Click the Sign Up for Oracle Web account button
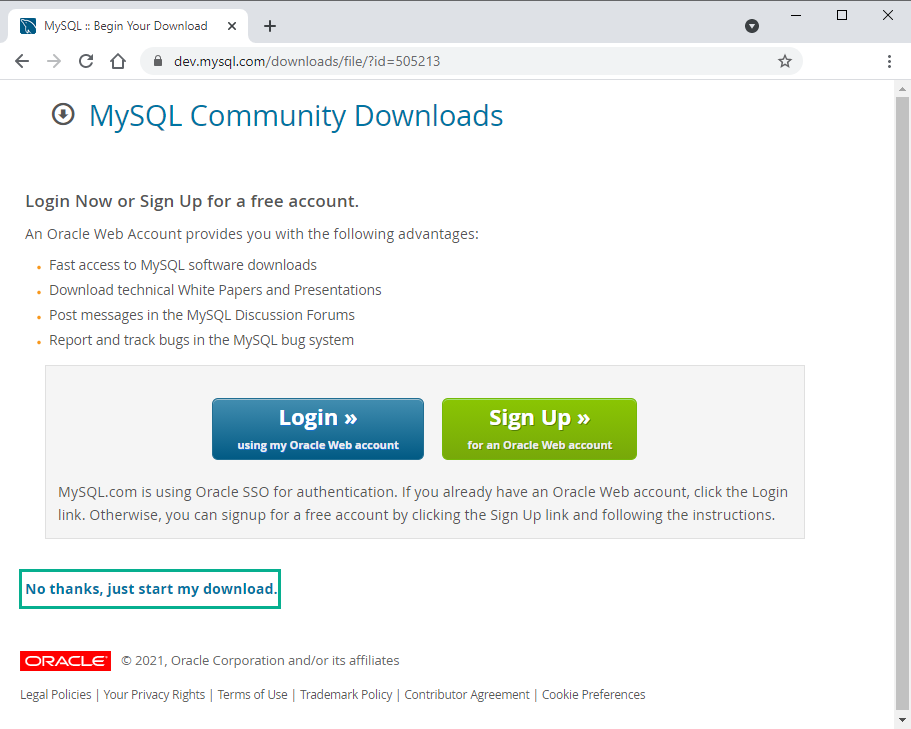The height and width of the screenshot is (729, 911). [x=539, y=428]
